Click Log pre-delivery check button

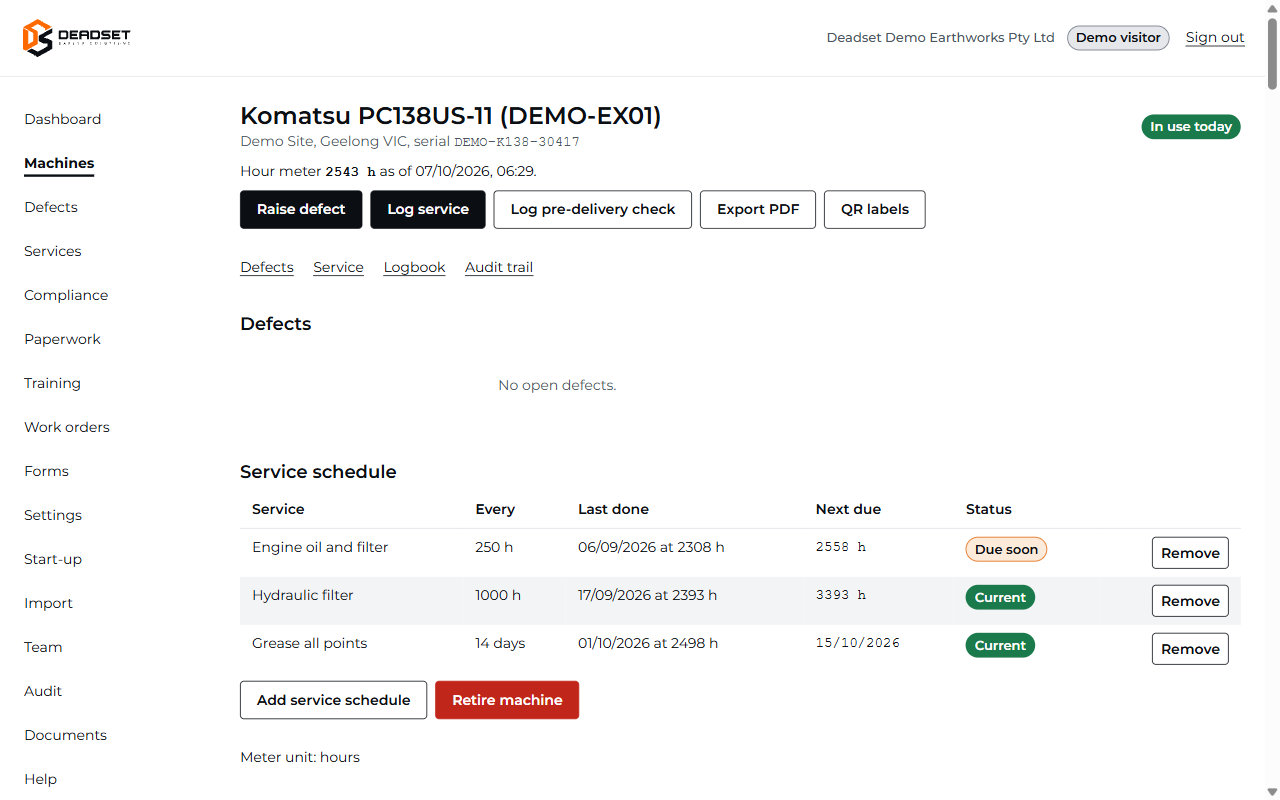pos(593,210)
